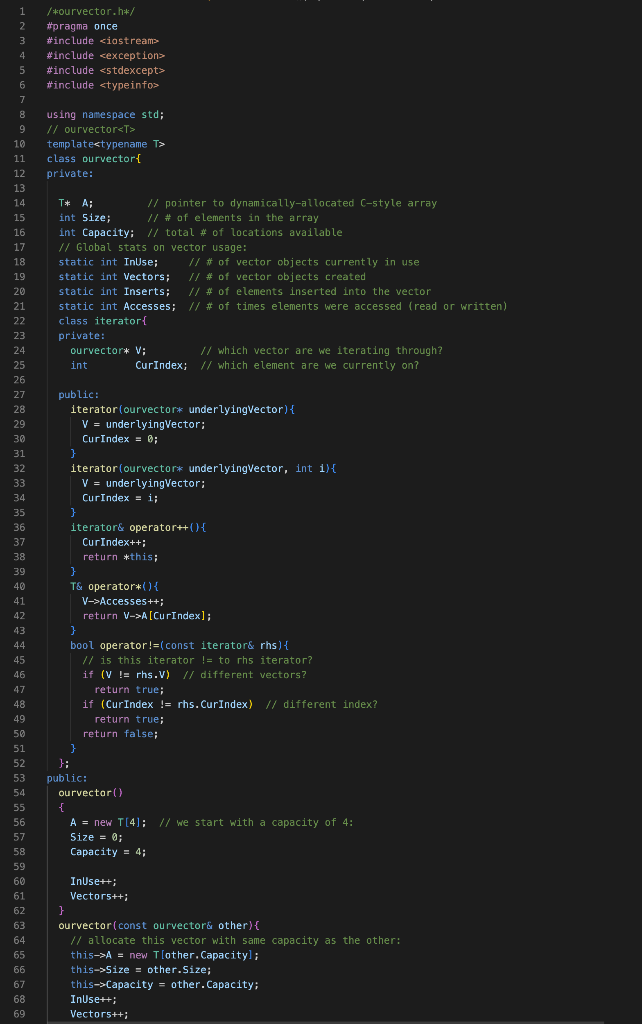Click the 'public:' label on line 53

[67, 778]
